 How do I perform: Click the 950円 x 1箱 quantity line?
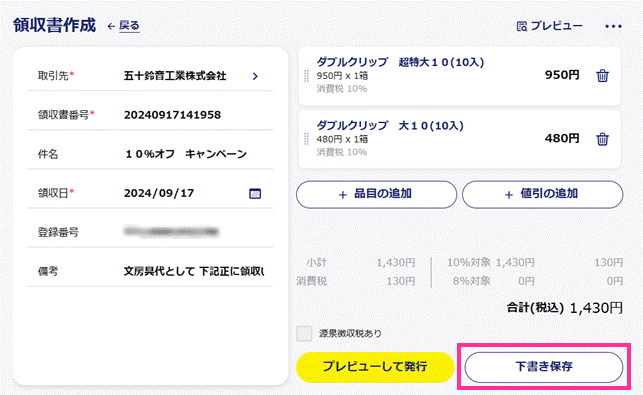tap(342, 76)
